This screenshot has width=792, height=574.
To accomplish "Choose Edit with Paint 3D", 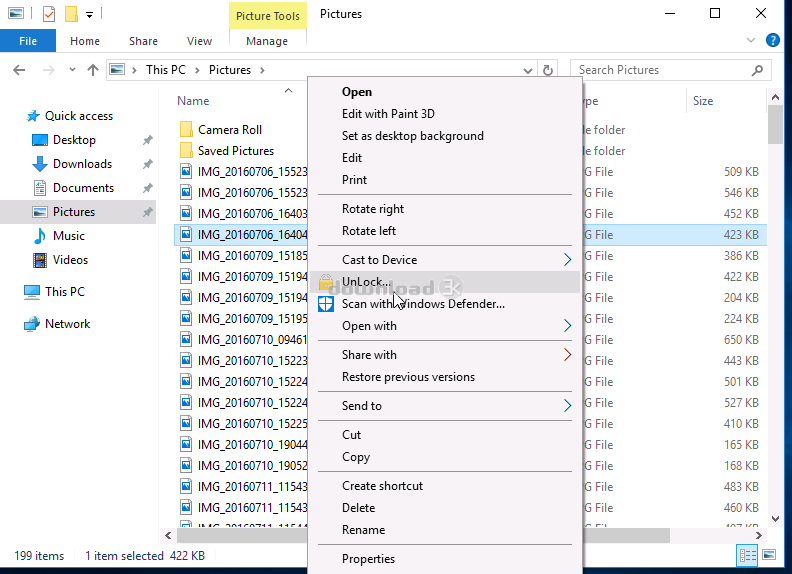I will [x=388, y=114].
